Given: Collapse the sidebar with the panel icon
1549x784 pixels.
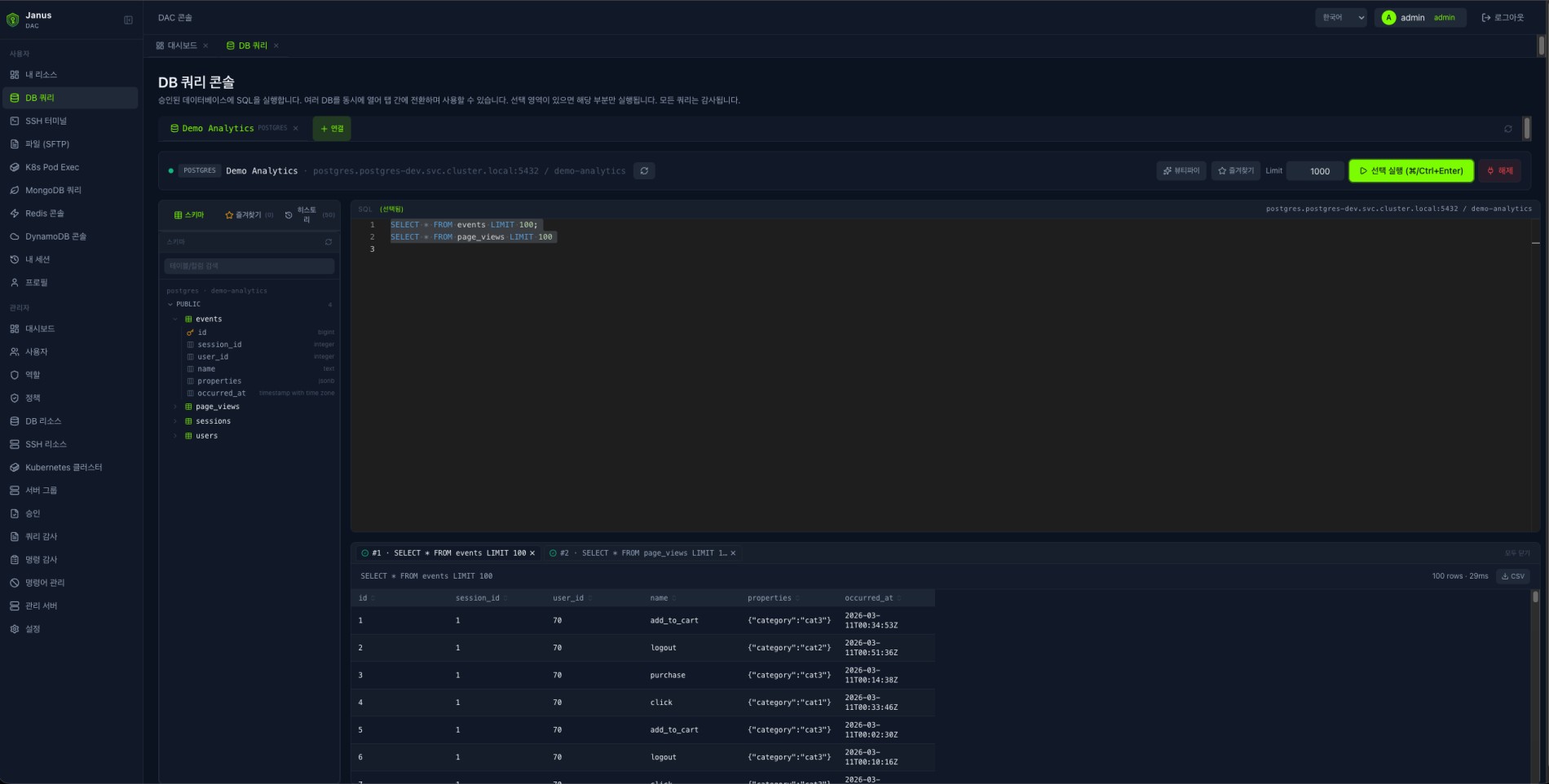Looking at the screenshot, I should [128, 20].
